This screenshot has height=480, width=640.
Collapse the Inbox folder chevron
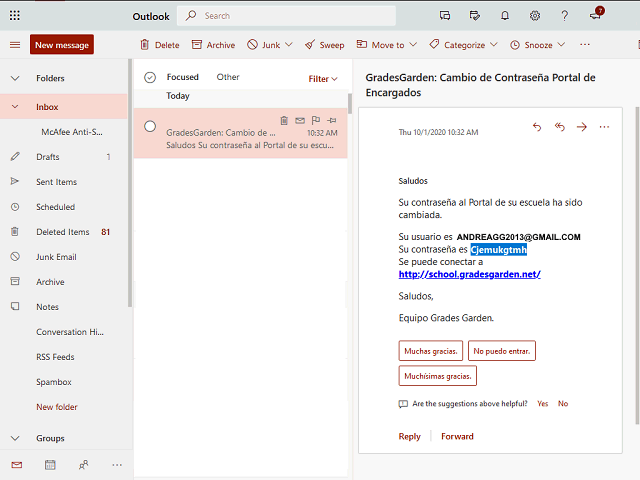pyautogui.click(x=15, y=107)
